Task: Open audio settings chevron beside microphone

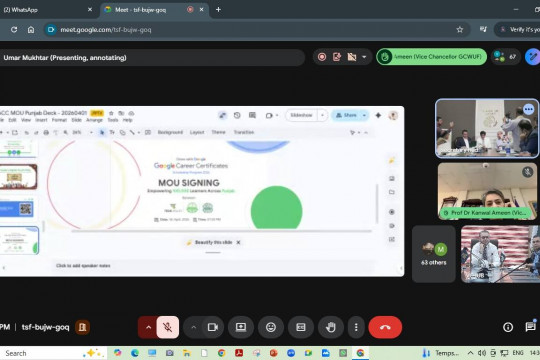Action: tap(148, 327)
